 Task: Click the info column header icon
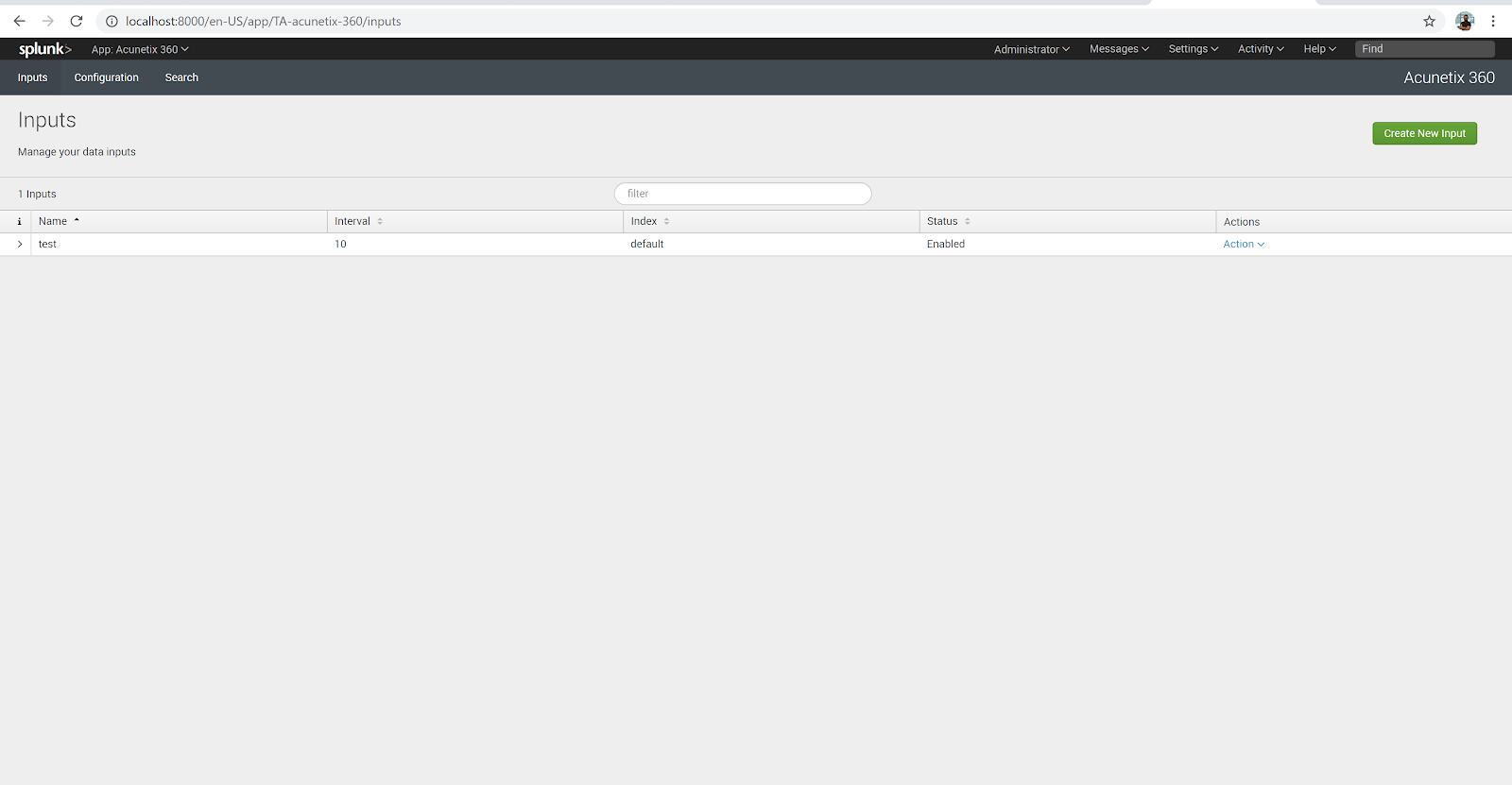[x=19, y=221]
